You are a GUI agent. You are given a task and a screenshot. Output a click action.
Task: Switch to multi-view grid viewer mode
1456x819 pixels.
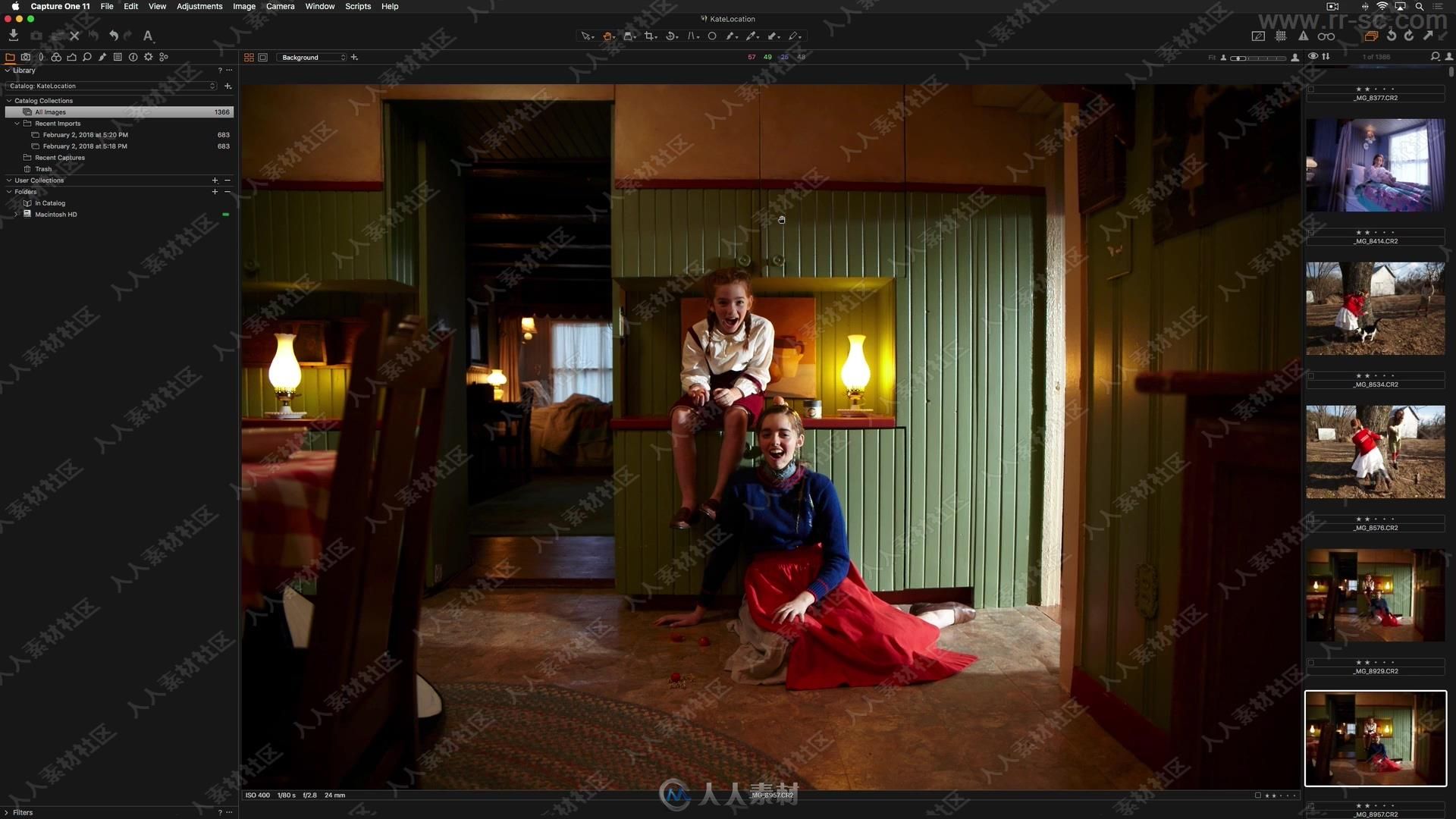249,57
